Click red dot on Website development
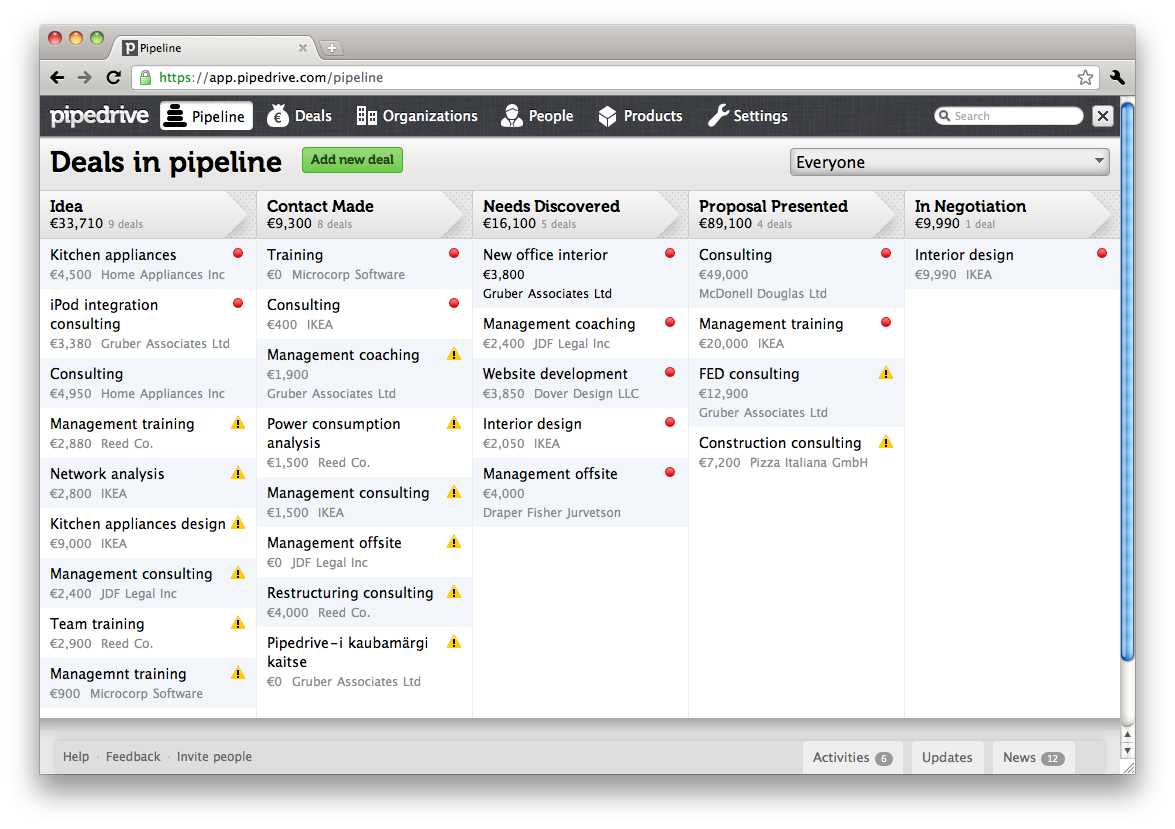The image size is (1175, 829). 670,373
